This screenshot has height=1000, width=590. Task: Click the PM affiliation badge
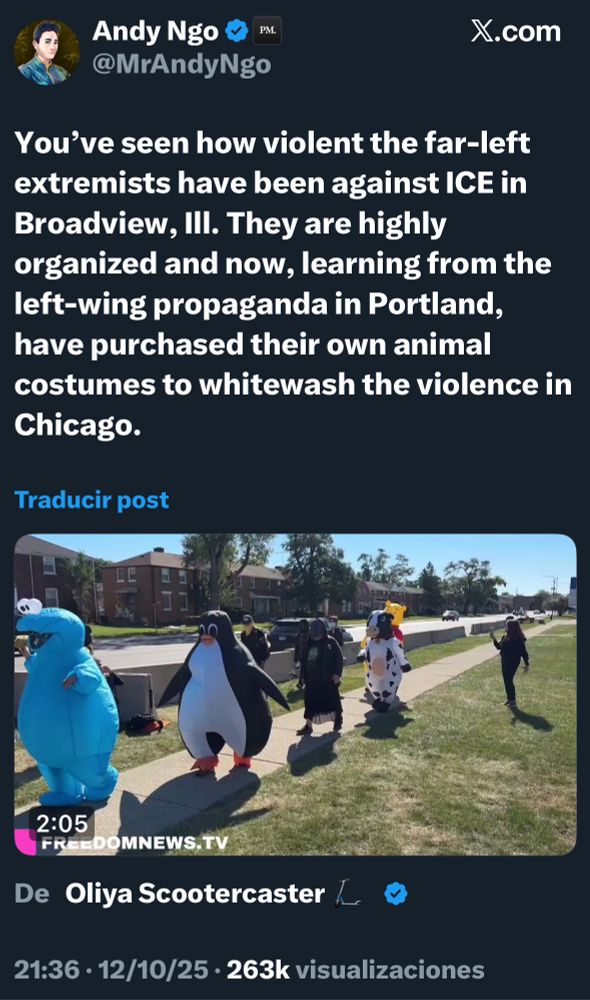point(267,31)
